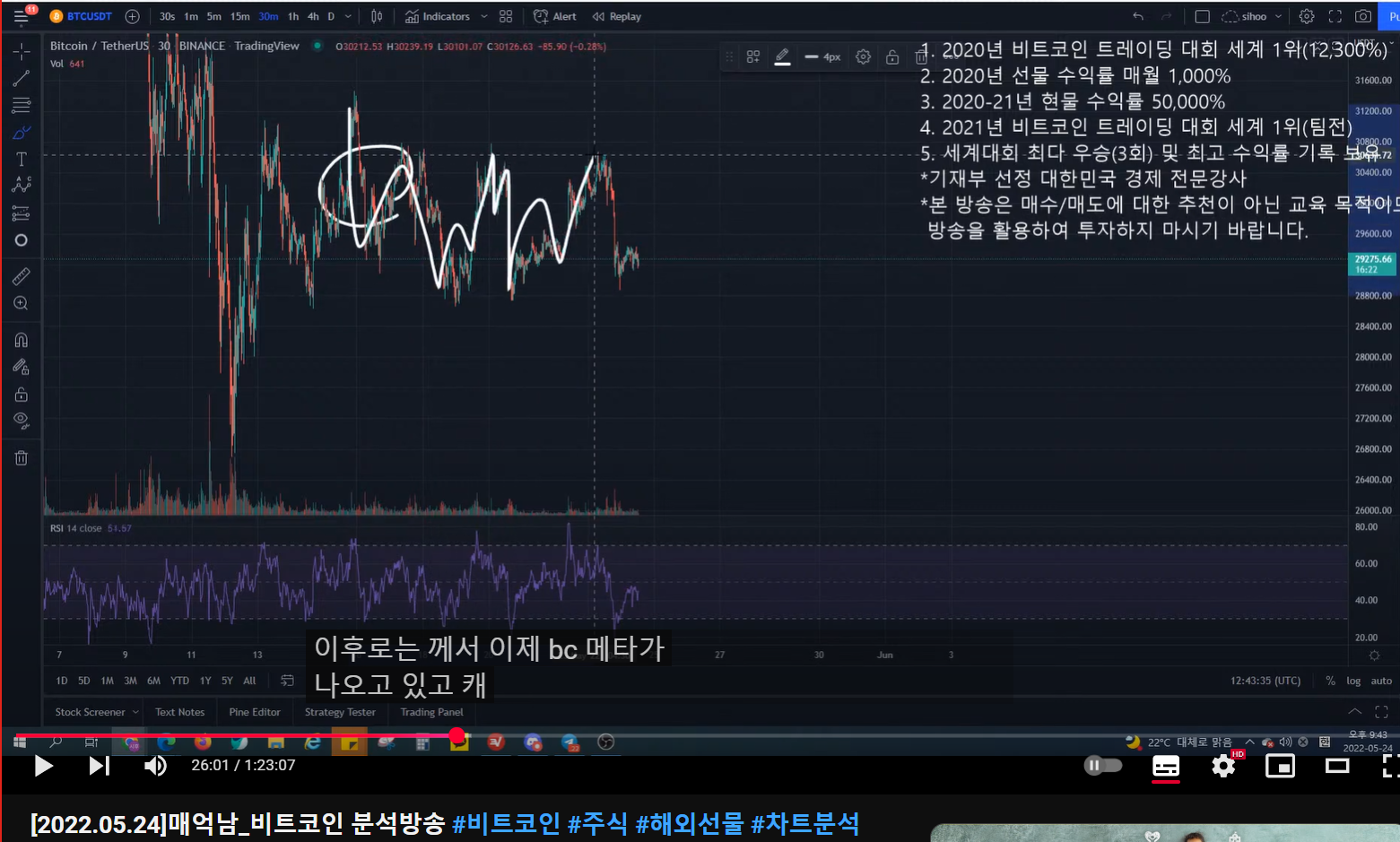Collapse the bottom panel chevron
The height and width of the screenshot is (842, 1400).
tap(1355, 712)
